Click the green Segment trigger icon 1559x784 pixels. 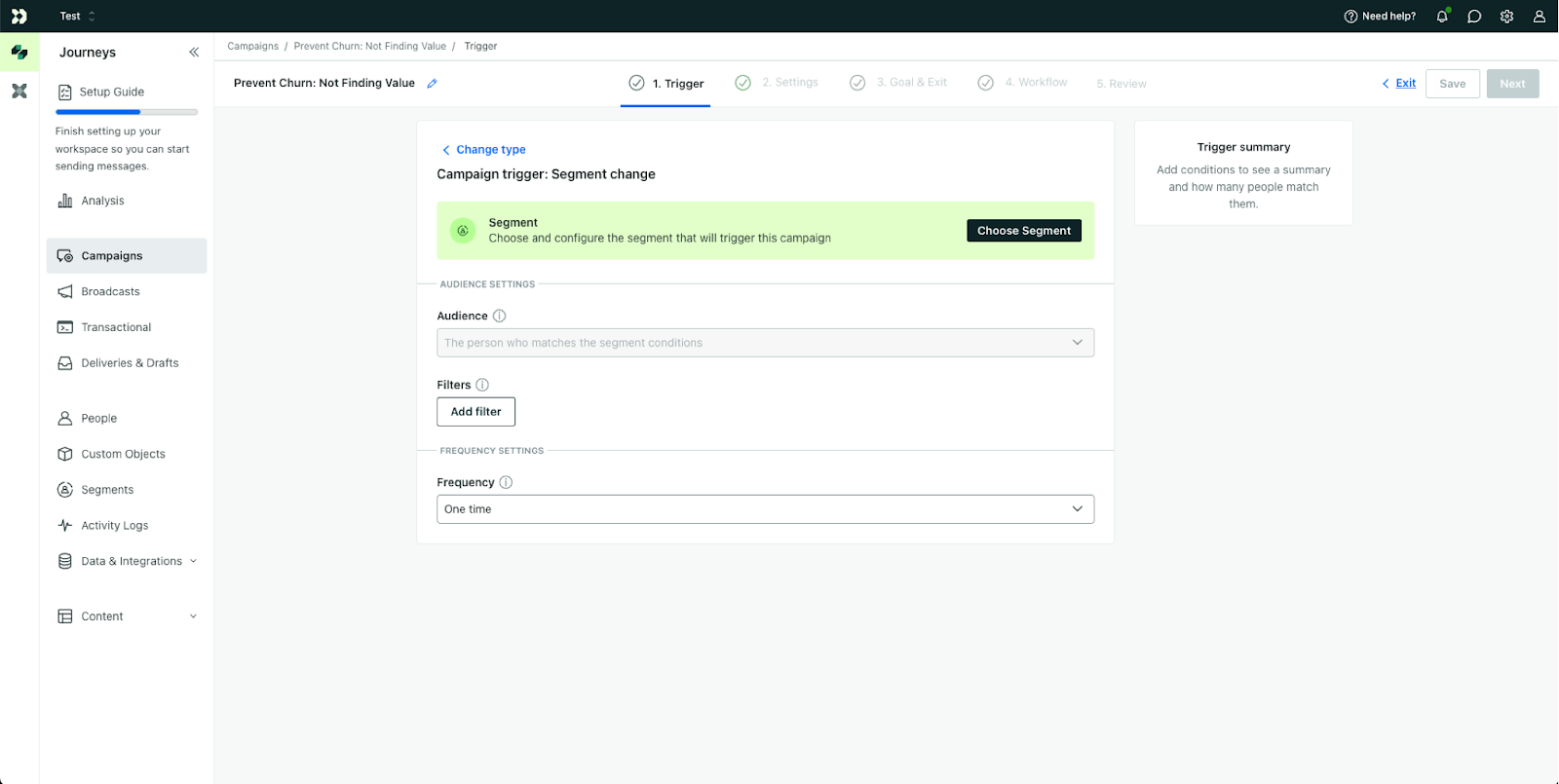pos(463,231)
